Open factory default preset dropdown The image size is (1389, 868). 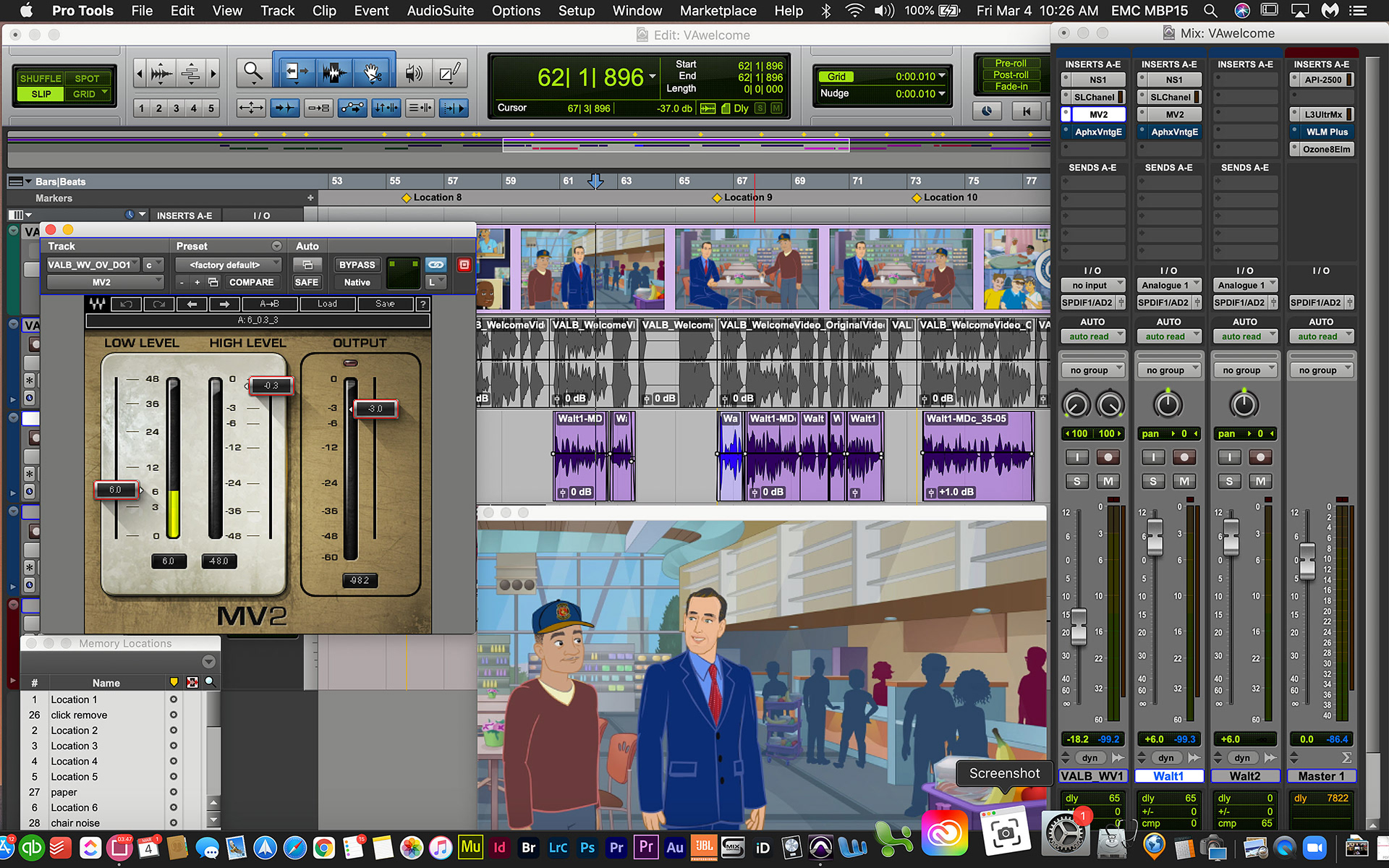point(228,265)
